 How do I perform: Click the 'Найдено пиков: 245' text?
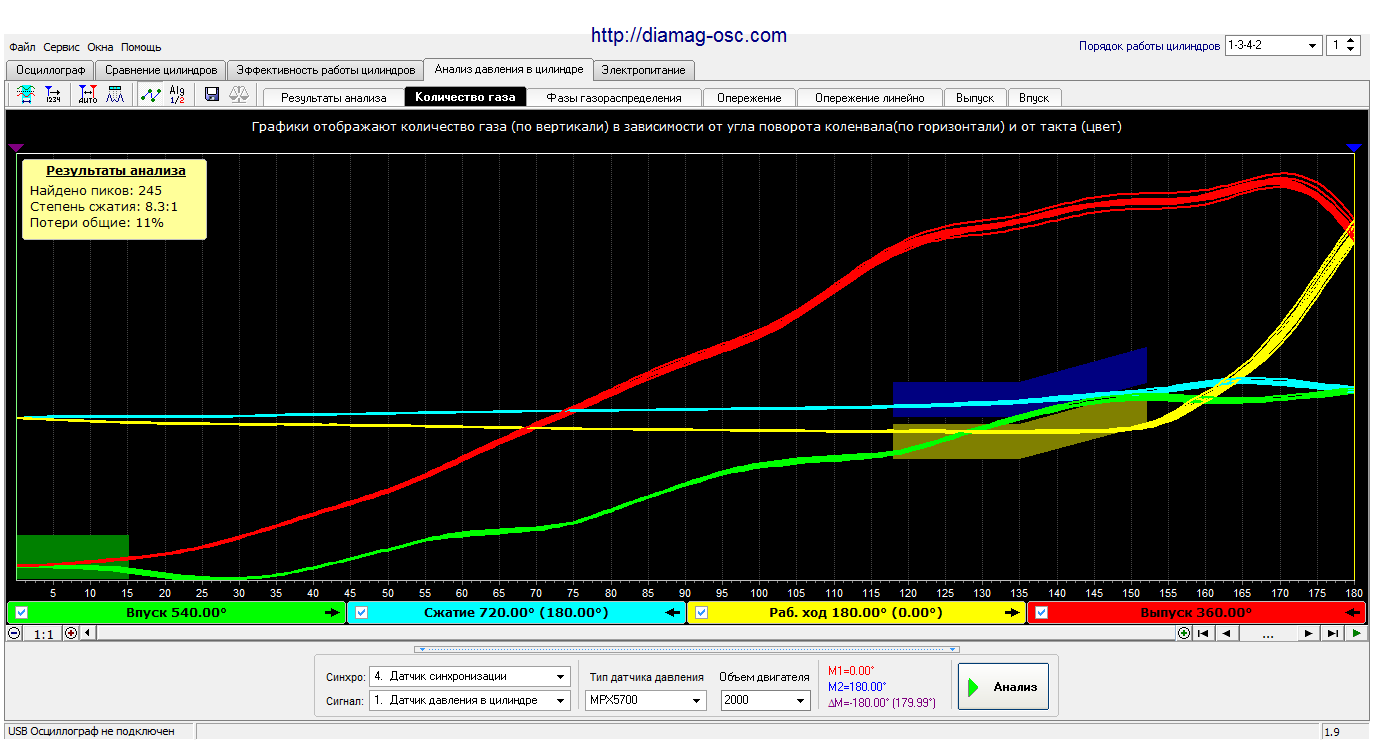pyautogui.click(x=96, y=190)
